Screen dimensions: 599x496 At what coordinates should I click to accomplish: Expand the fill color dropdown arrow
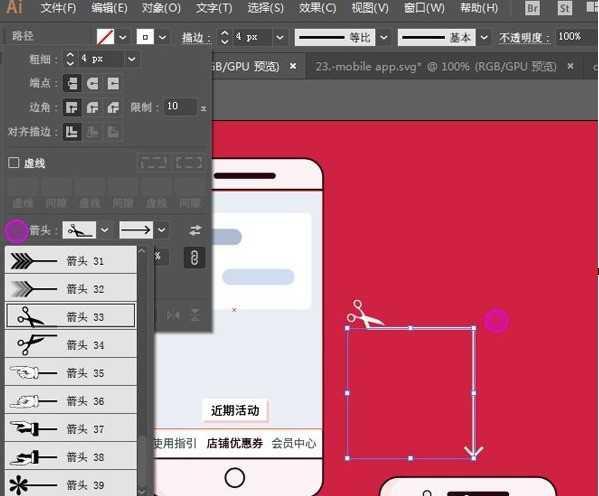click(x=123, y=37)
